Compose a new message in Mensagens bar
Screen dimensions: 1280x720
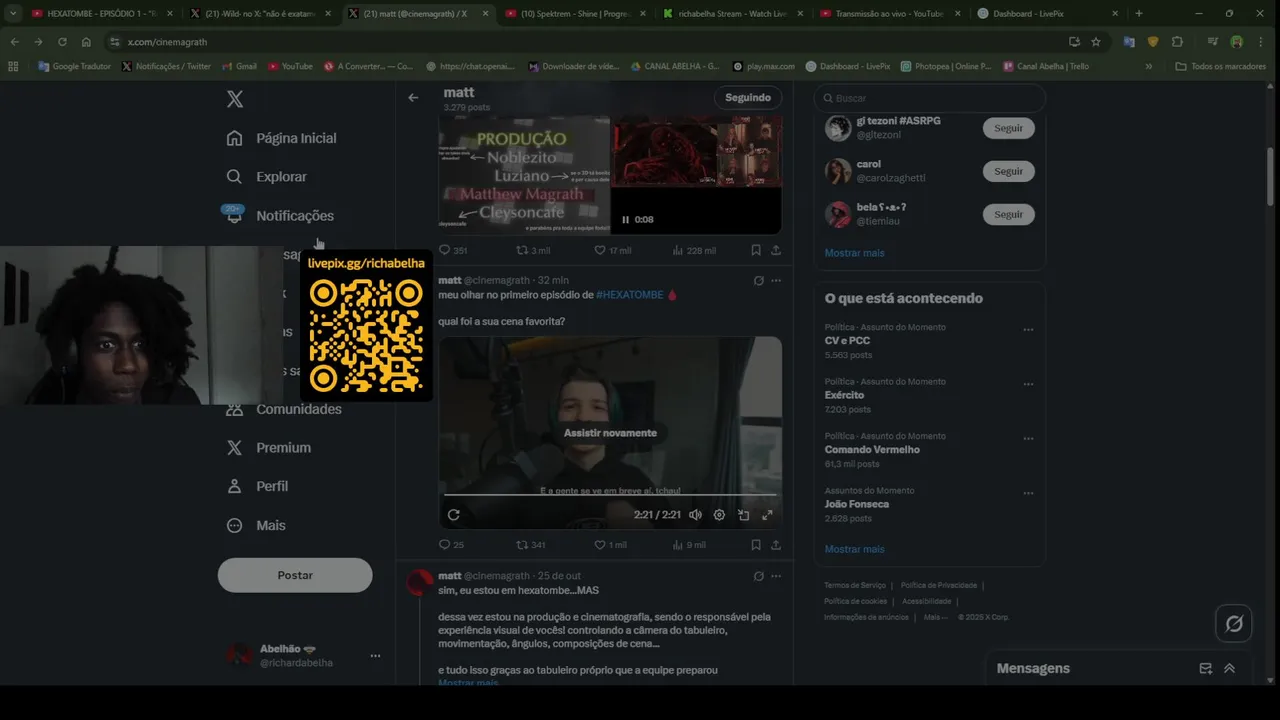coord(1205,669)
